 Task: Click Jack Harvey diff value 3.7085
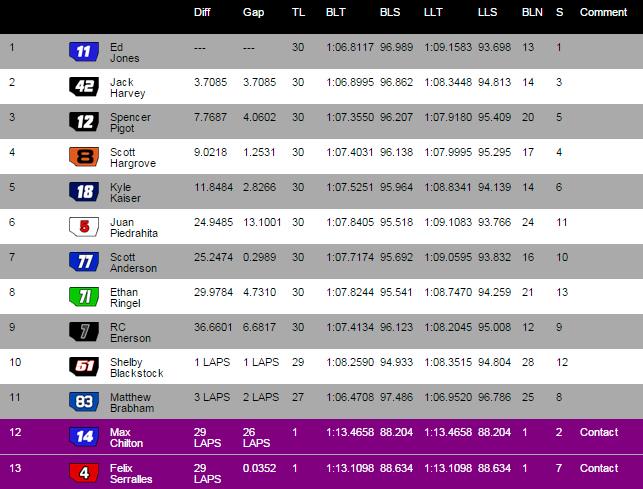coord(210,82)
